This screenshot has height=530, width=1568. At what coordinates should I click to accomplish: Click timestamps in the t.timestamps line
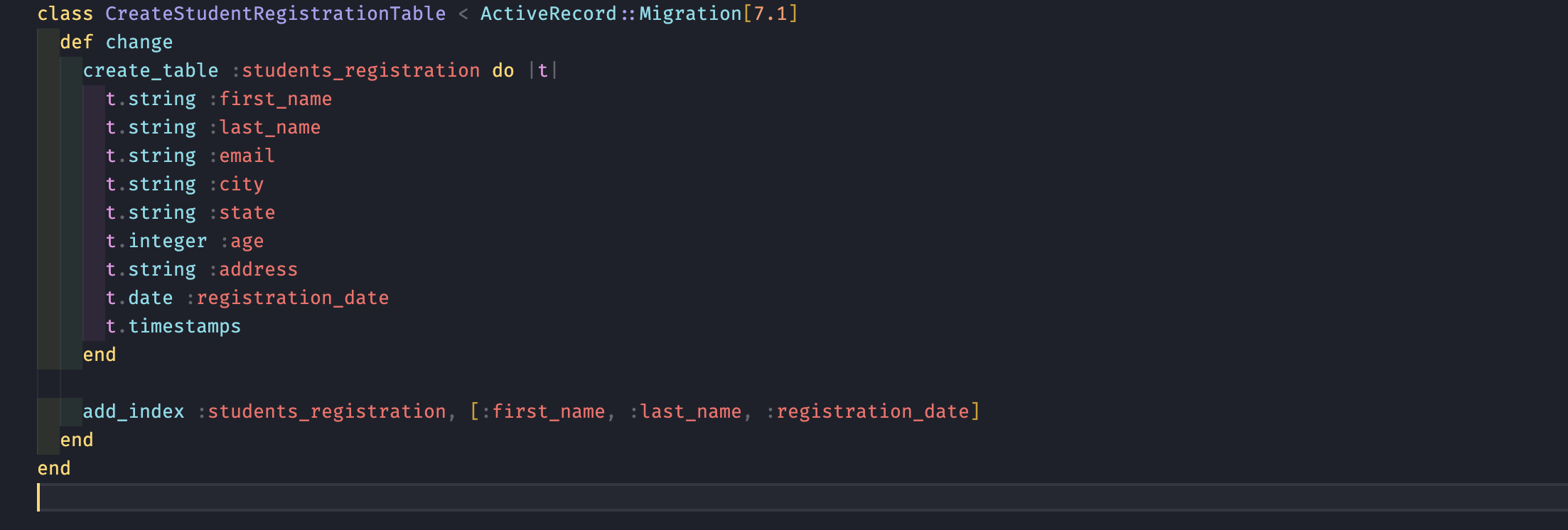[x=184, y=326]
